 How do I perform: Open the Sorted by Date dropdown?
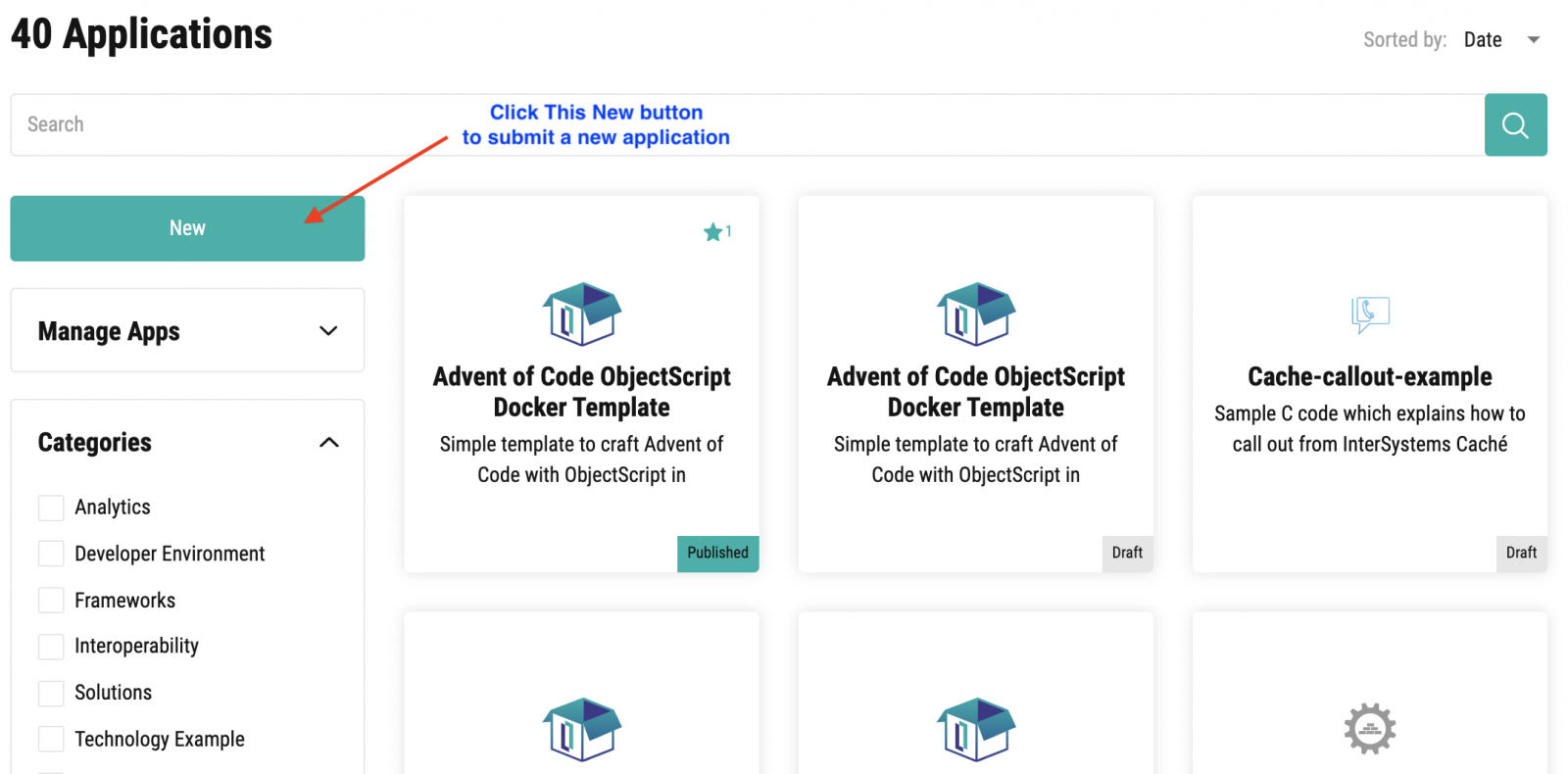[x=1500, y=40]
